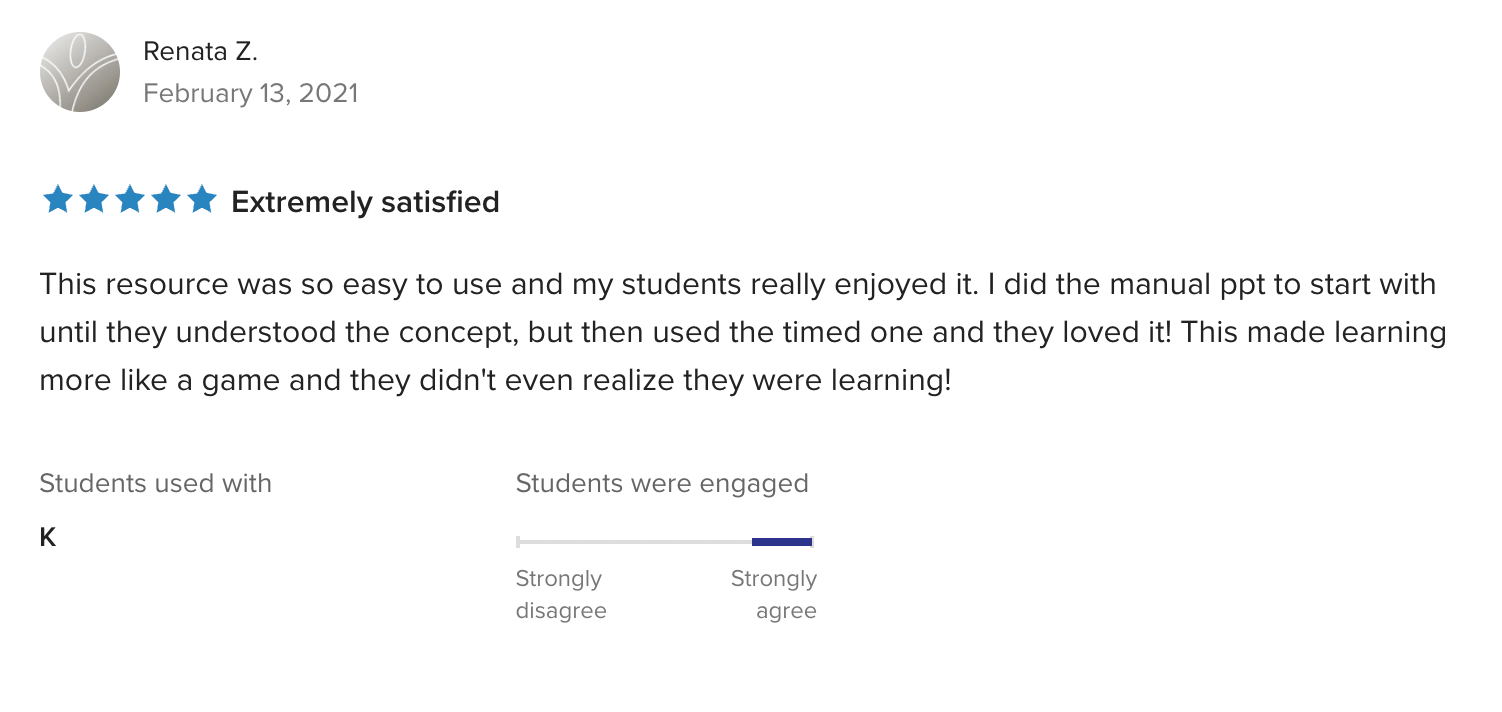
Task: Click the second blue rating star
Action: point(93,201)
